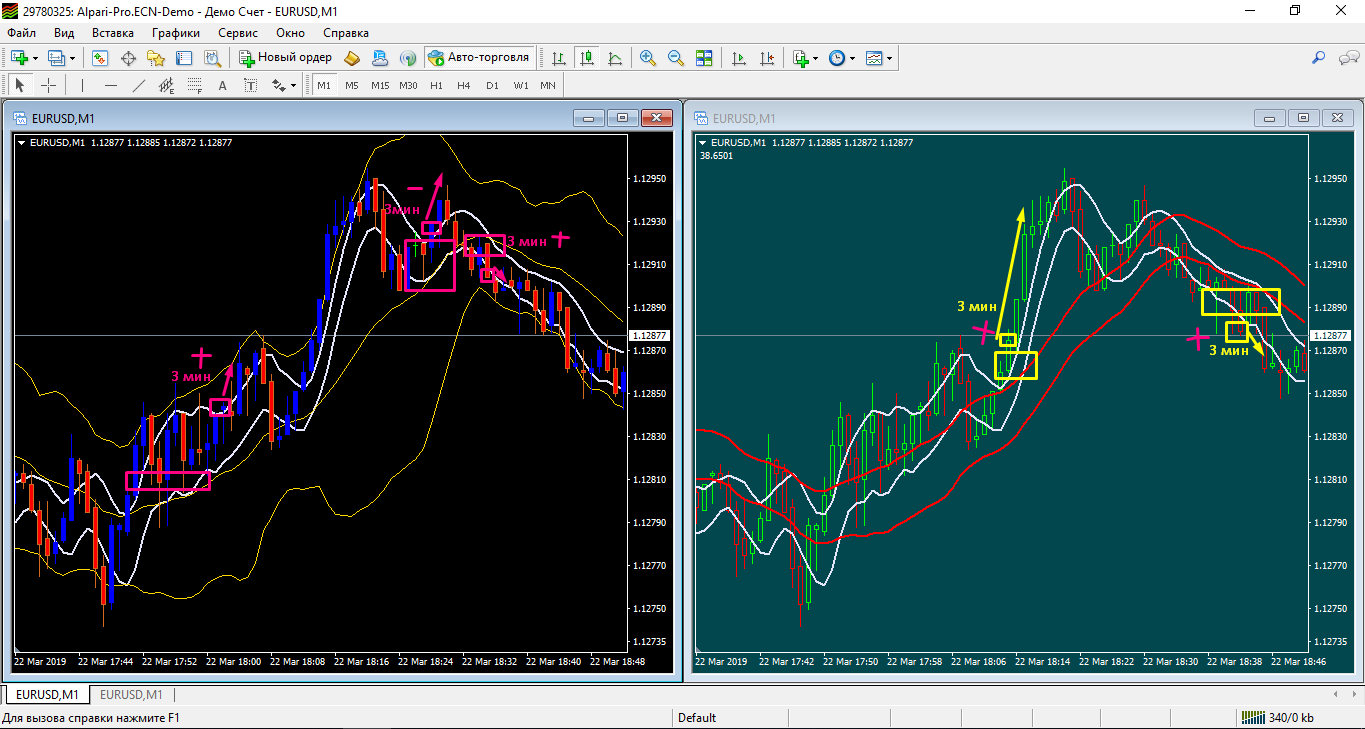The height and width of the screenshot is (729, 1365).
Task: Expand the new chart dropdown arrow
Action: tap(35, 58)
